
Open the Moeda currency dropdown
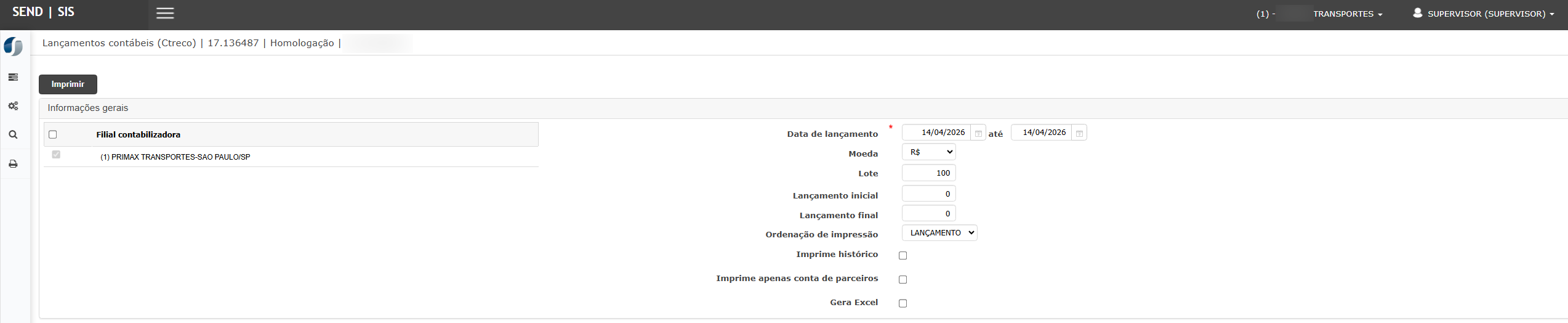[928, 152]
